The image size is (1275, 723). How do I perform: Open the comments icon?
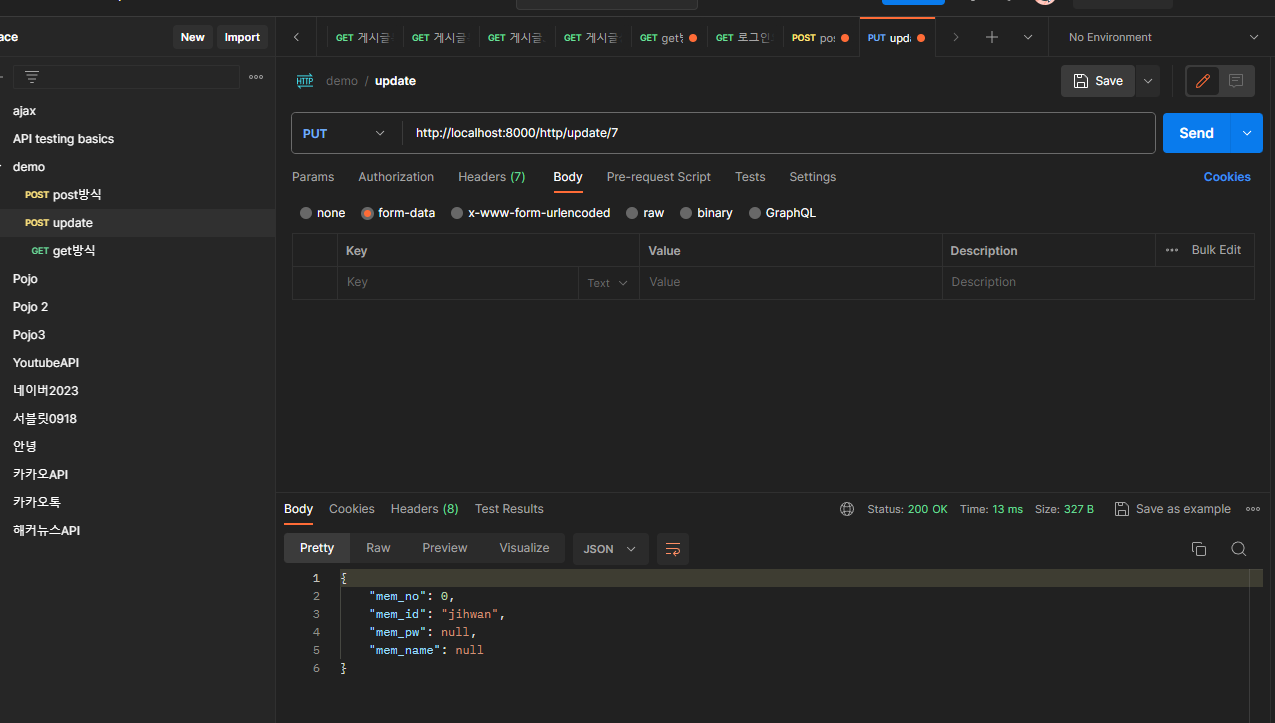[x=1236, y=81]
